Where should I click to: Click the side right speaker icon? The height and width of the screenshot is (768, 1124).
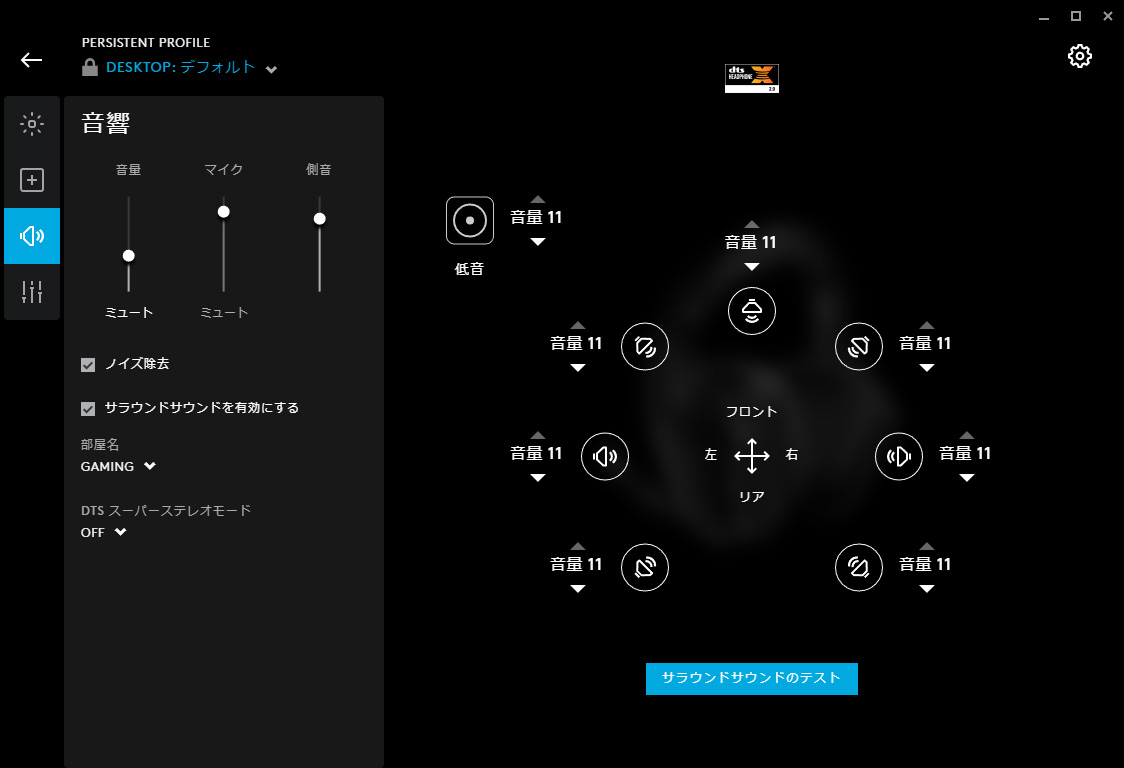(898, 456)
